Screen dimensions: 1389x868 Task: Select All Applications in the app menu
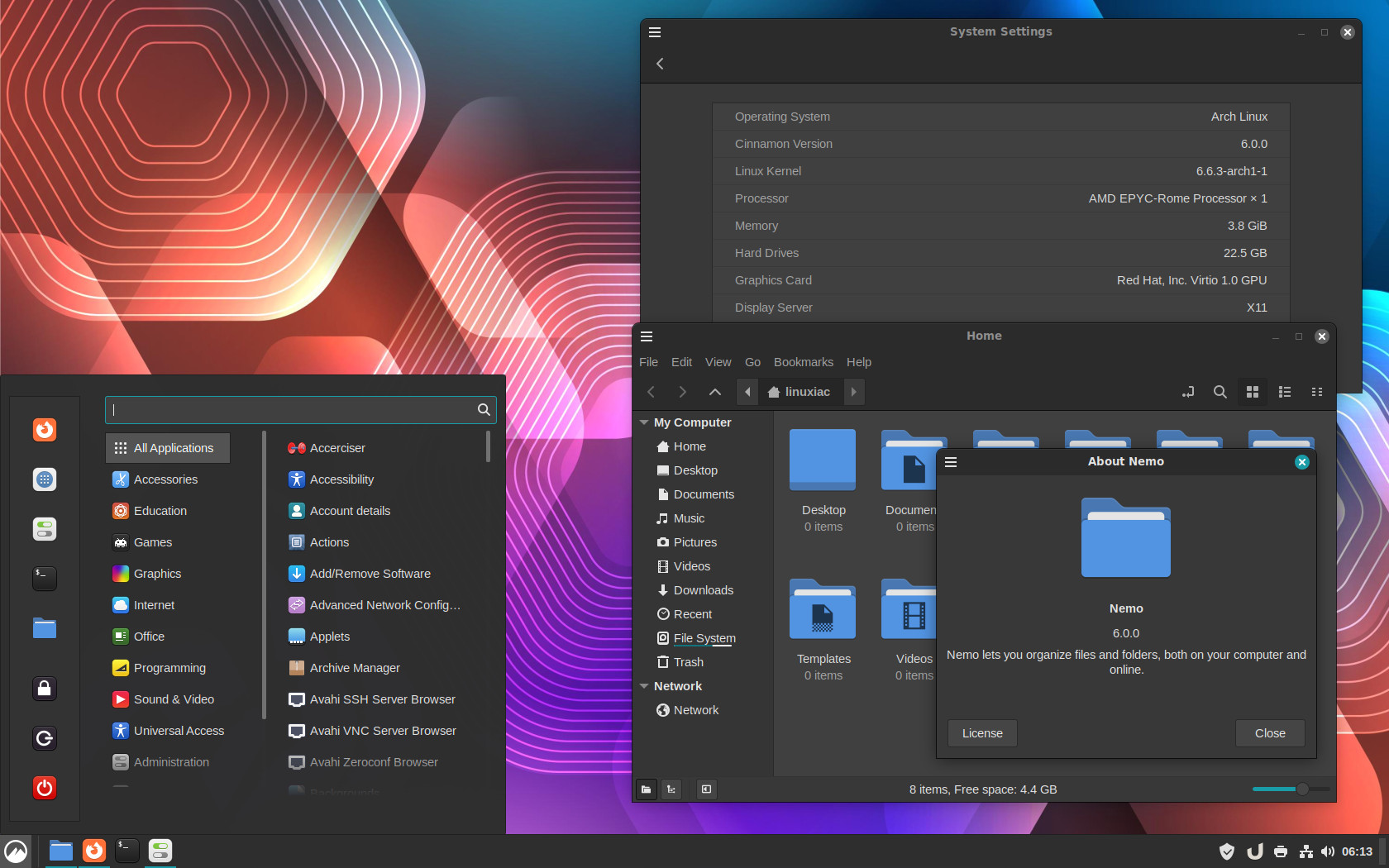pos(167,447)
